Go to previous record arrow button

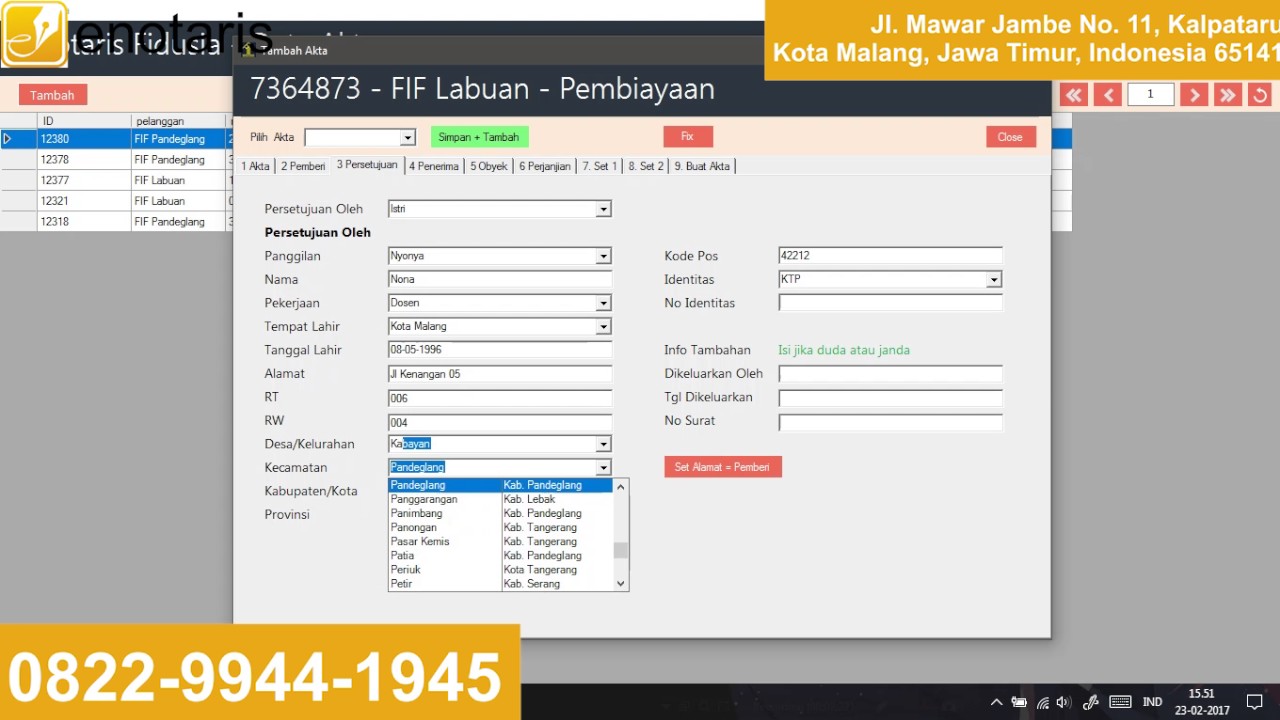pos(1107,95)
